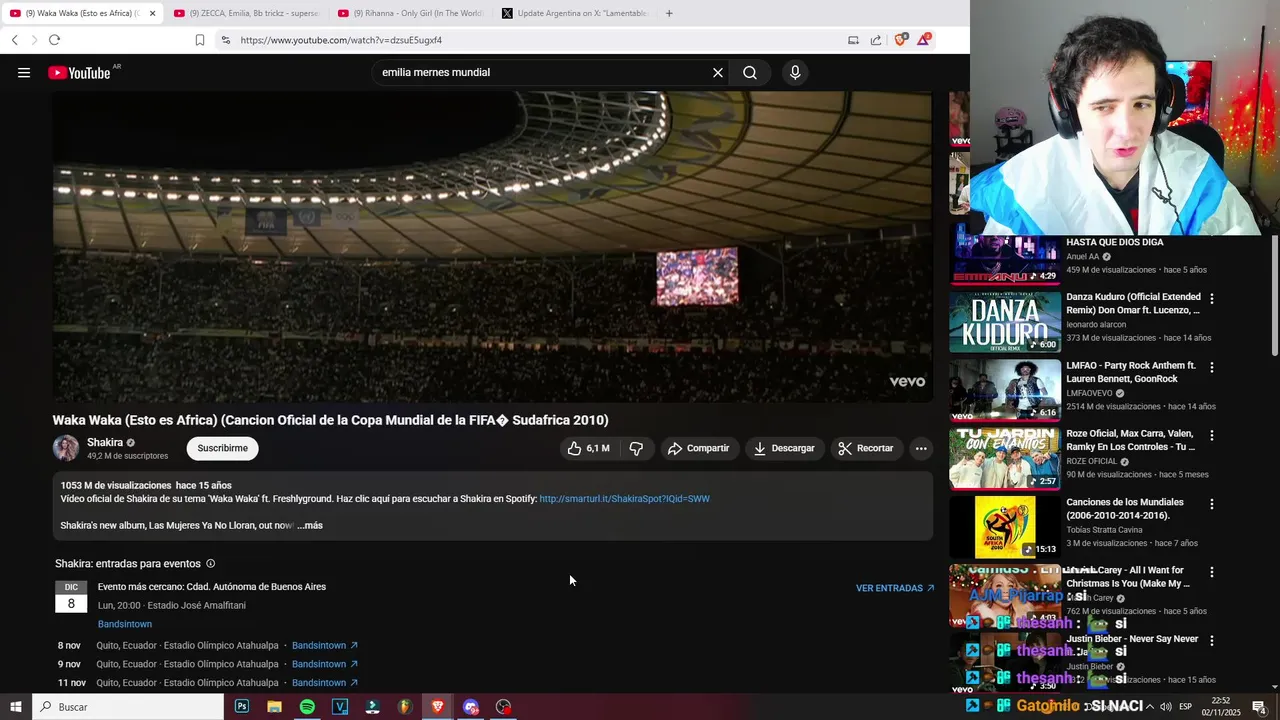Click the cast/media icon in address bar
This screenshot has width=1280, height=720.
[853, 40]
